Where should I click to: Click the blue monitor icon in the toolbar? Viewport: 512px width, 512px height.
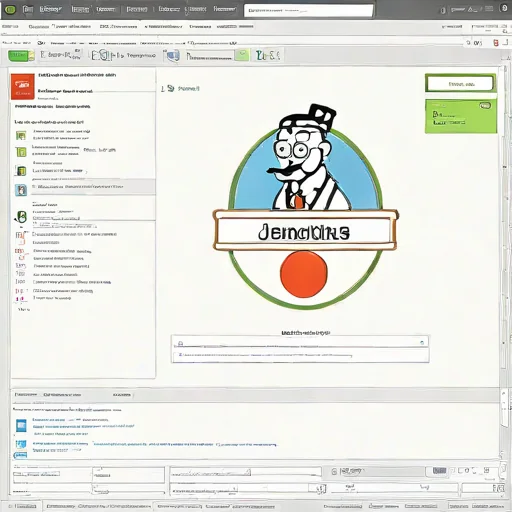point(172,56)
